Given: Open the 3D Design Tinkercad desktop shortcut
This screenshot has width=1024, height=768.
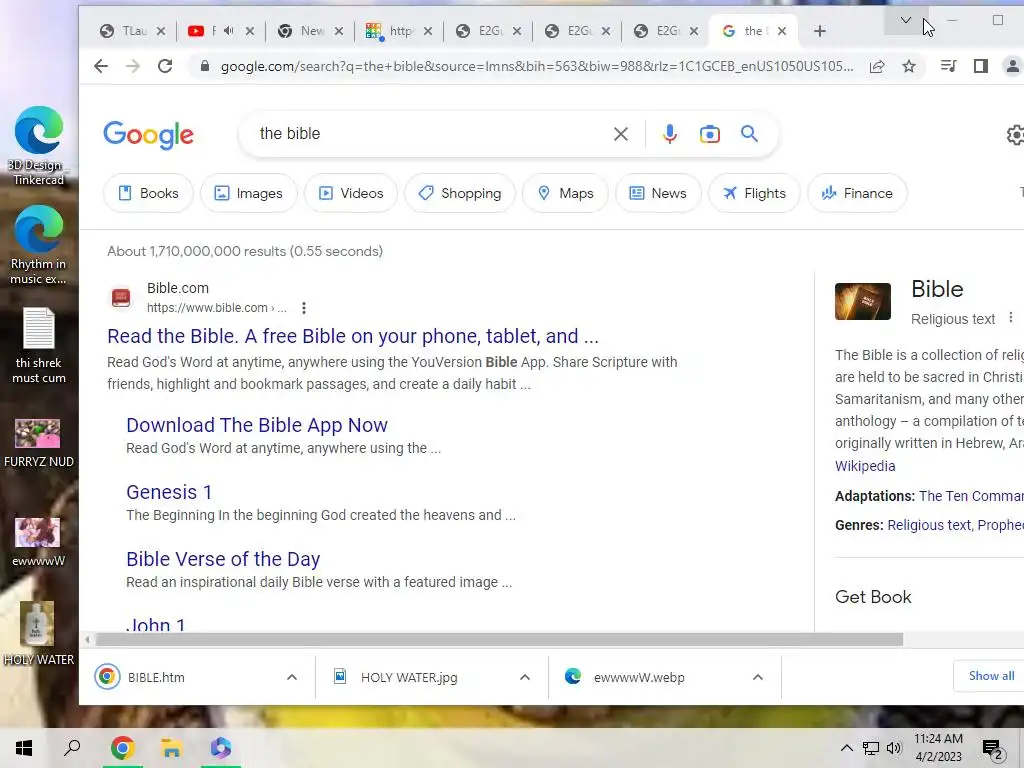Looking at the screenshot, I should 39,146.
